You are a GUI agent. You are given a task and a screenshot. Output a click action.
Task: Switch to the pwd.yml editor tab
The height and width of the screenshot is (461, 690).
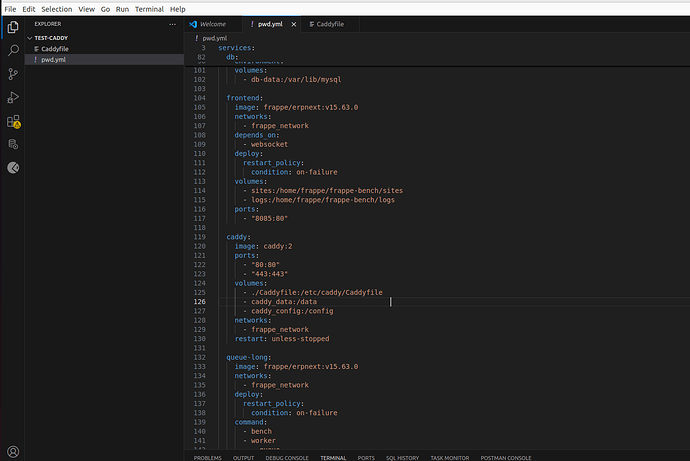pyautogui.click(x=270, y=24)
